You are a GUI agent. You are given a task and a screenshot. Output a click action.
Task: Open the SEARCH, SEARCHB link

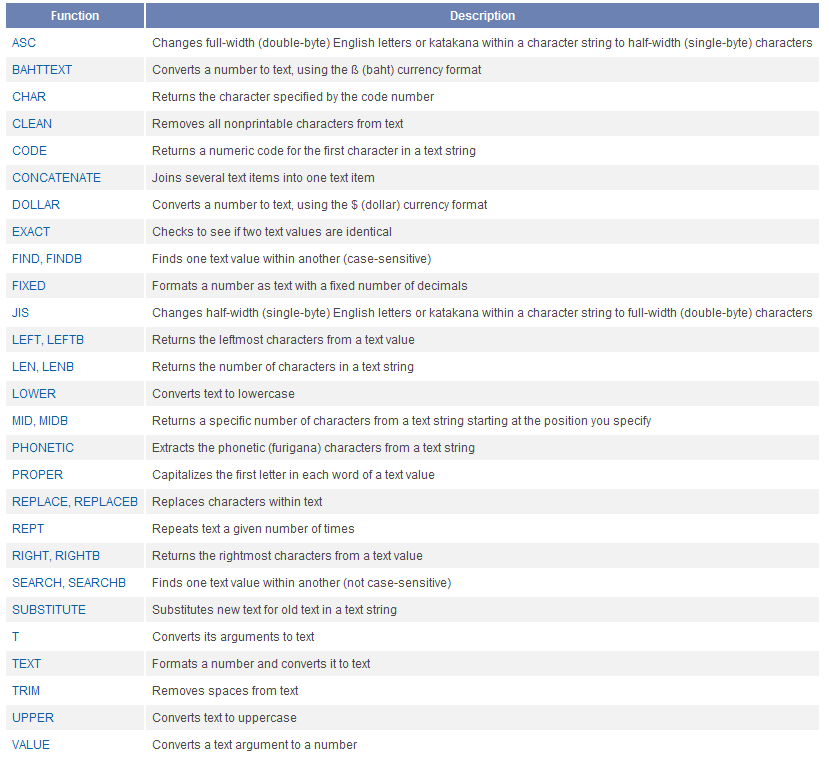click(x=69, y=582)
